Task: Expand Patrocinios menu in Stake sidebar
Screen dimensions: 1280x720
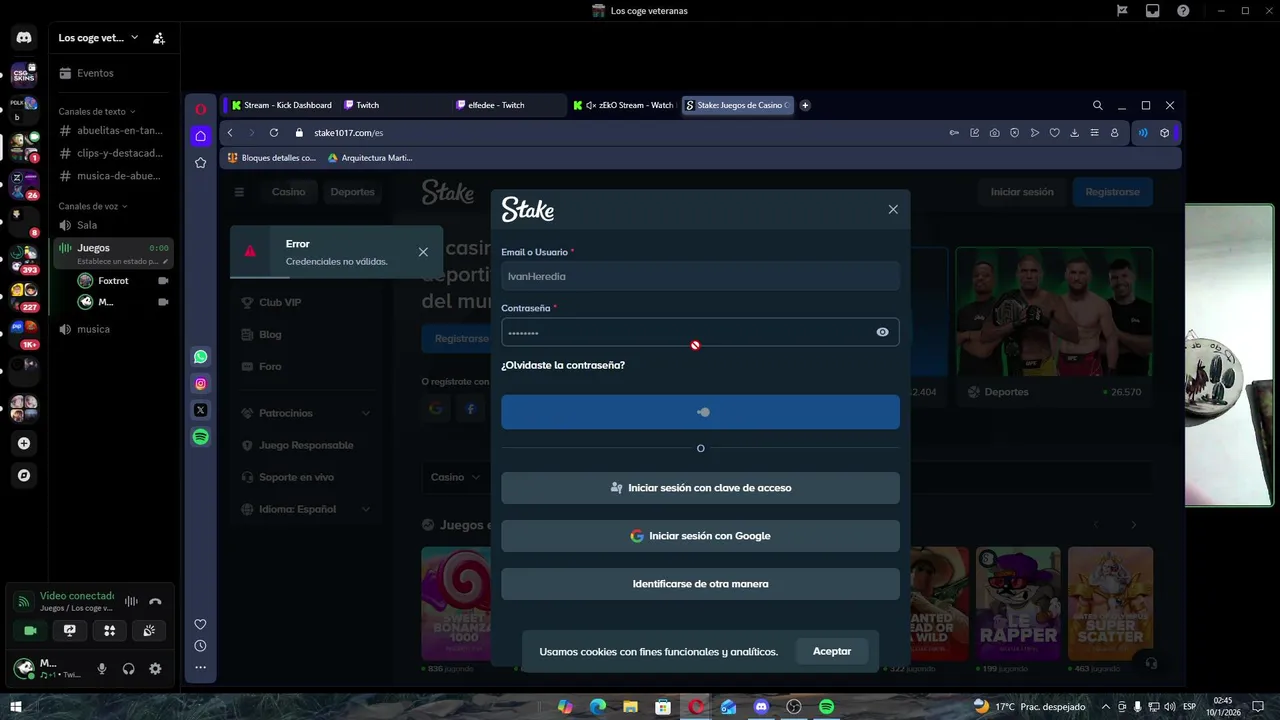Action: point(306,413)
